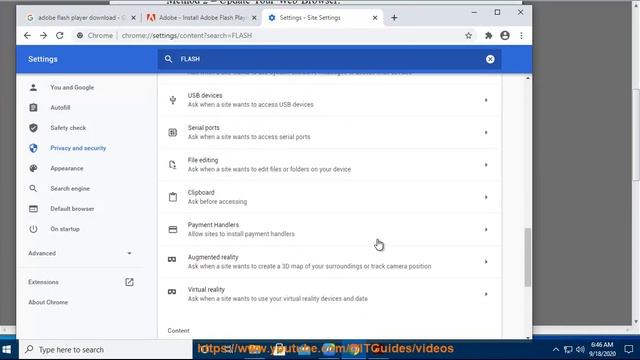Close the Settings - Site Settings tab
The image size is (640, 360).
[x=375, y=18]
